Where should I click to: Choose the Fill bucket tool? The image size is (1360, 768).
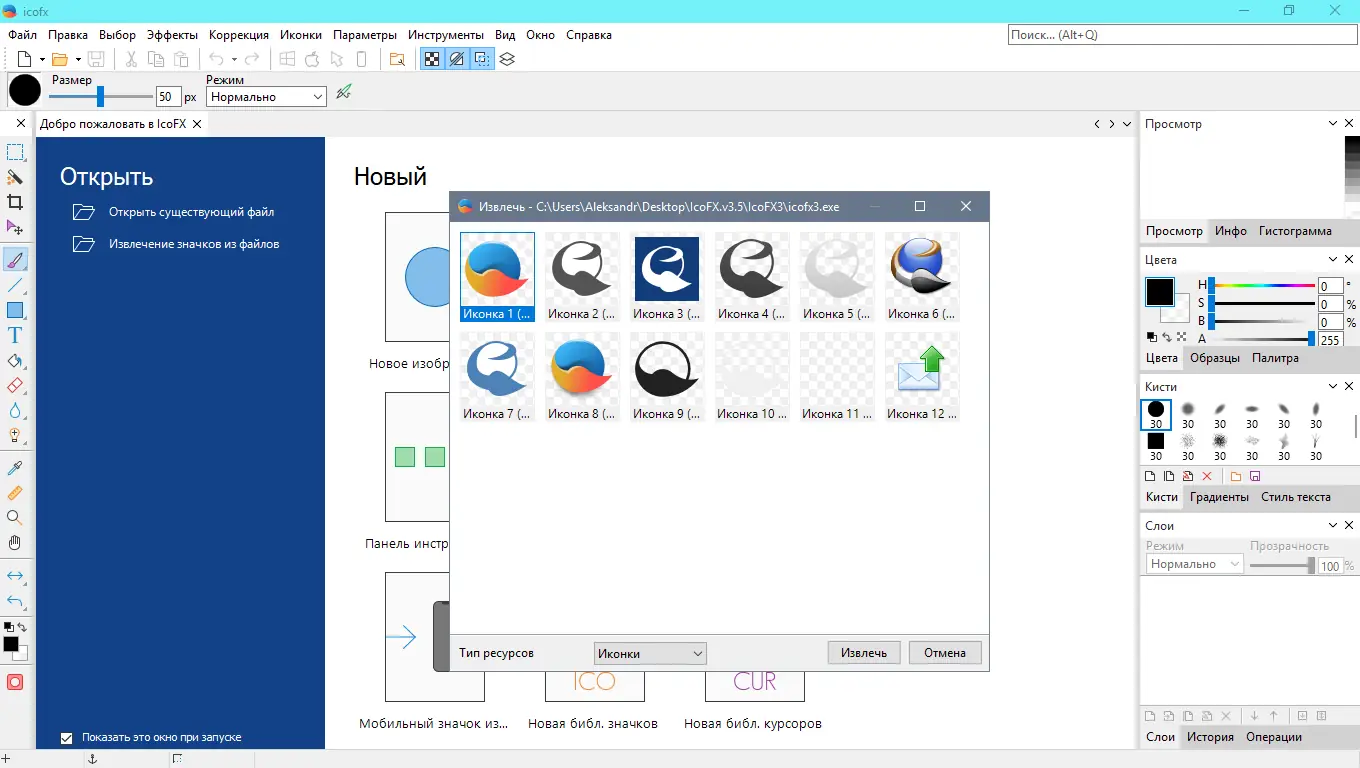pos(15,361)
